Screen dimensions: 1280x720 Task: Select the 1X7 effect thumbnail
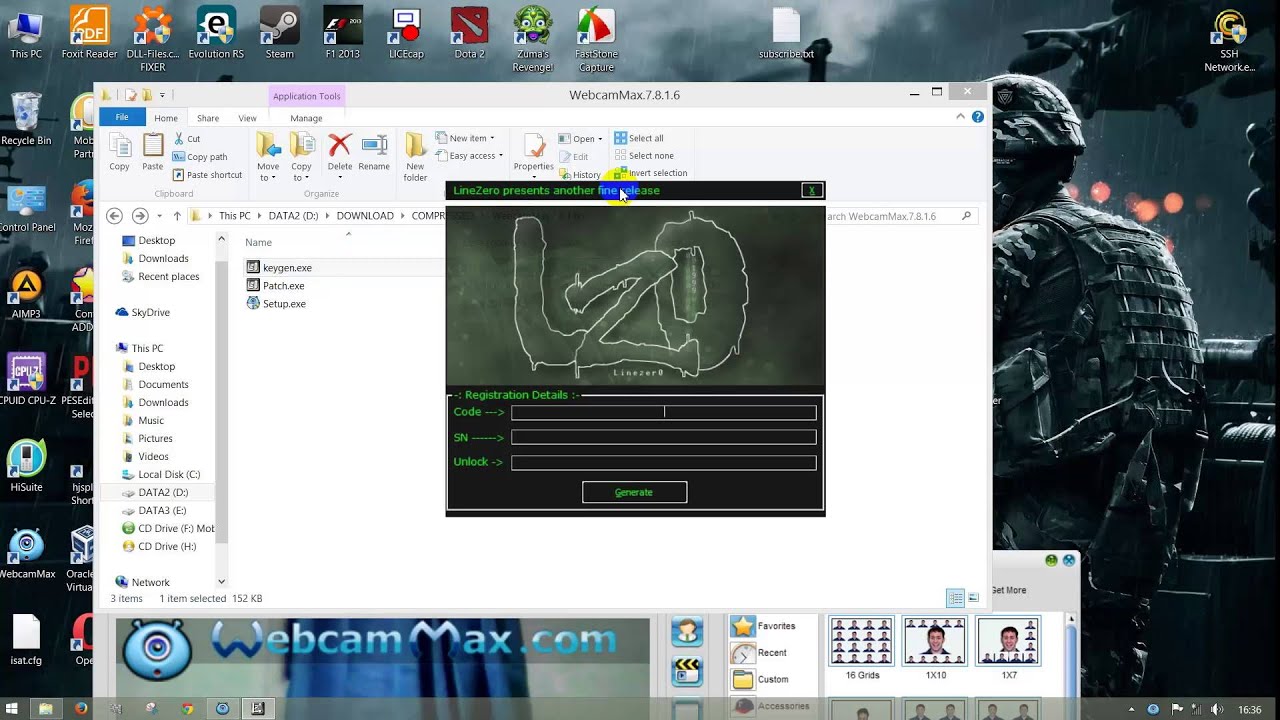tap(1008, 648)
